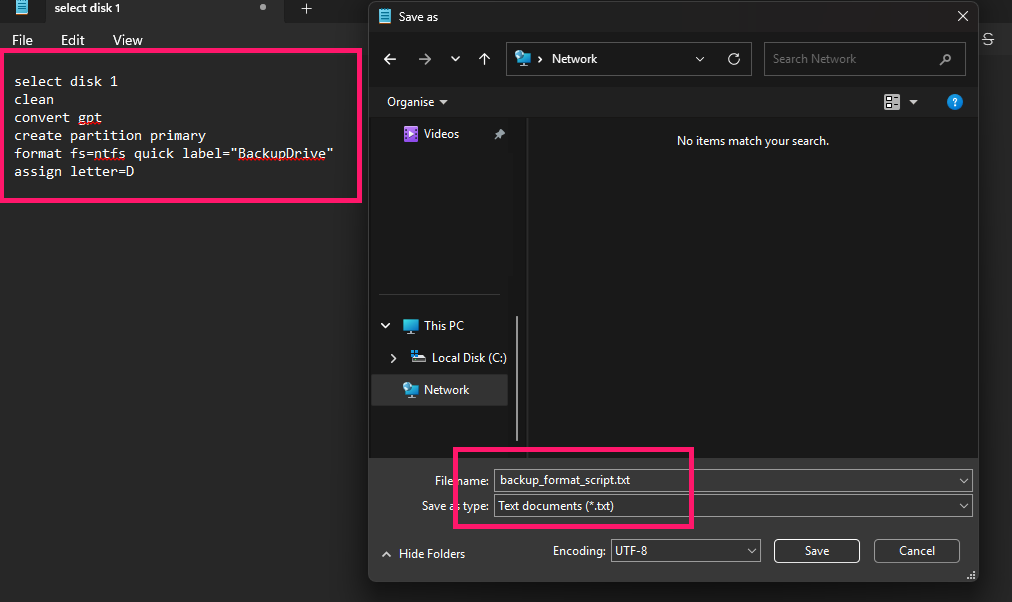Click the 'assign letter=D' line in Notepad

[x=74, y=172]
